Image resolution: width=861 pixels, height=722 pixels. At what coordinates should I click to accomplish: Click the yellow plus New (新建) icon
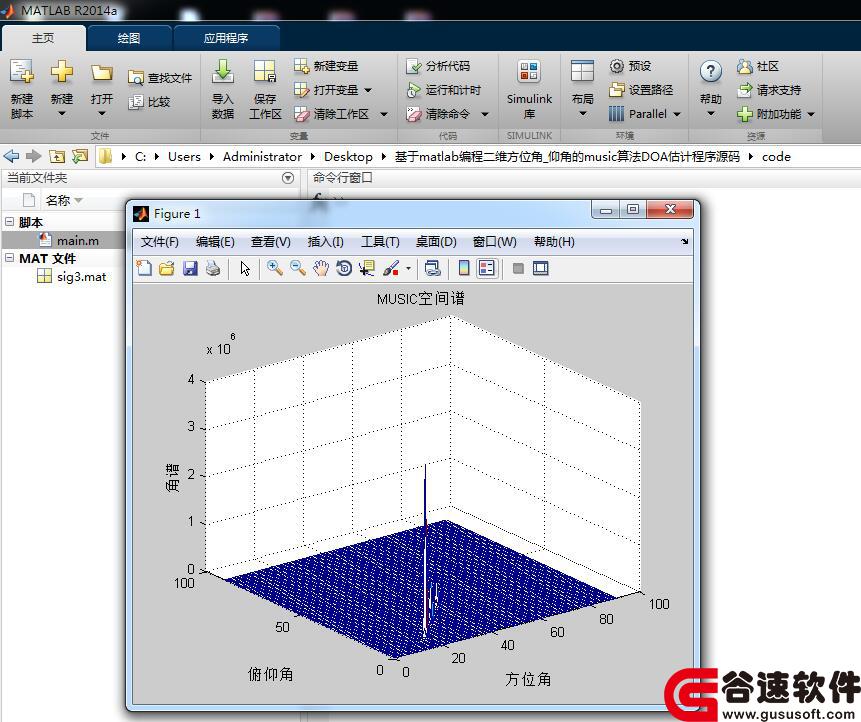[62, 72]
